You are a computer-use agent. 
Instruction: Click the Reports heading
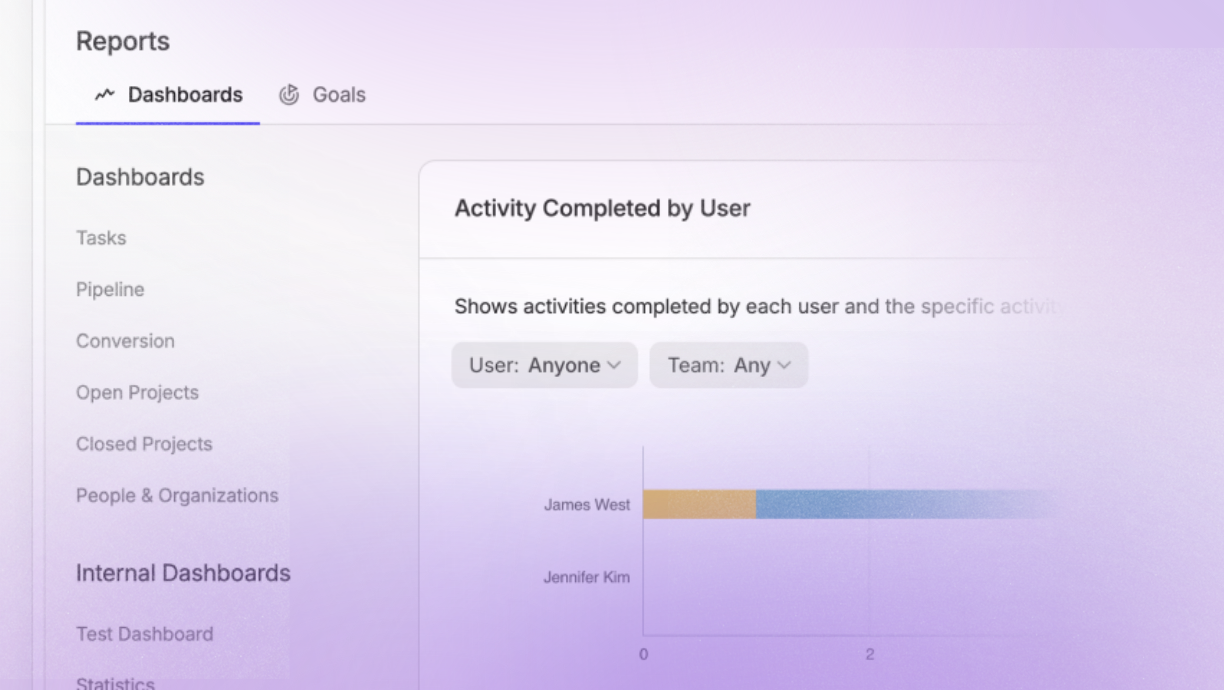[x=122, y=42]
